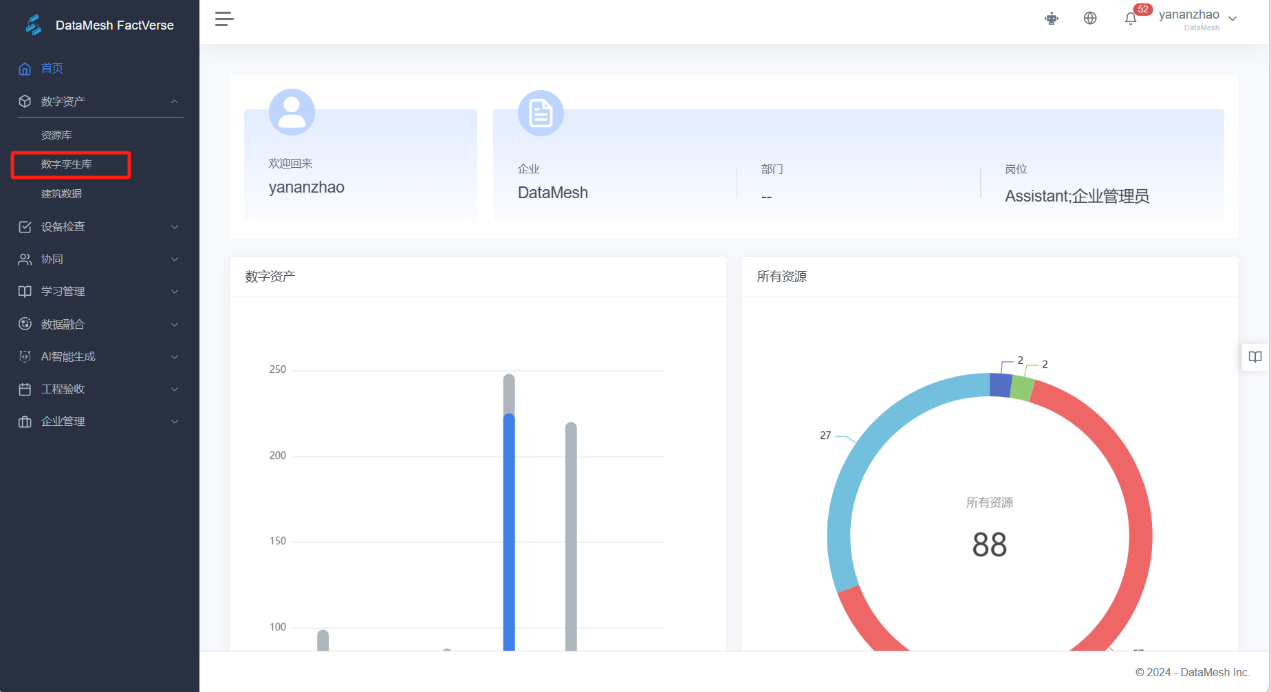Open the language globe icon

click(1090, 18)
